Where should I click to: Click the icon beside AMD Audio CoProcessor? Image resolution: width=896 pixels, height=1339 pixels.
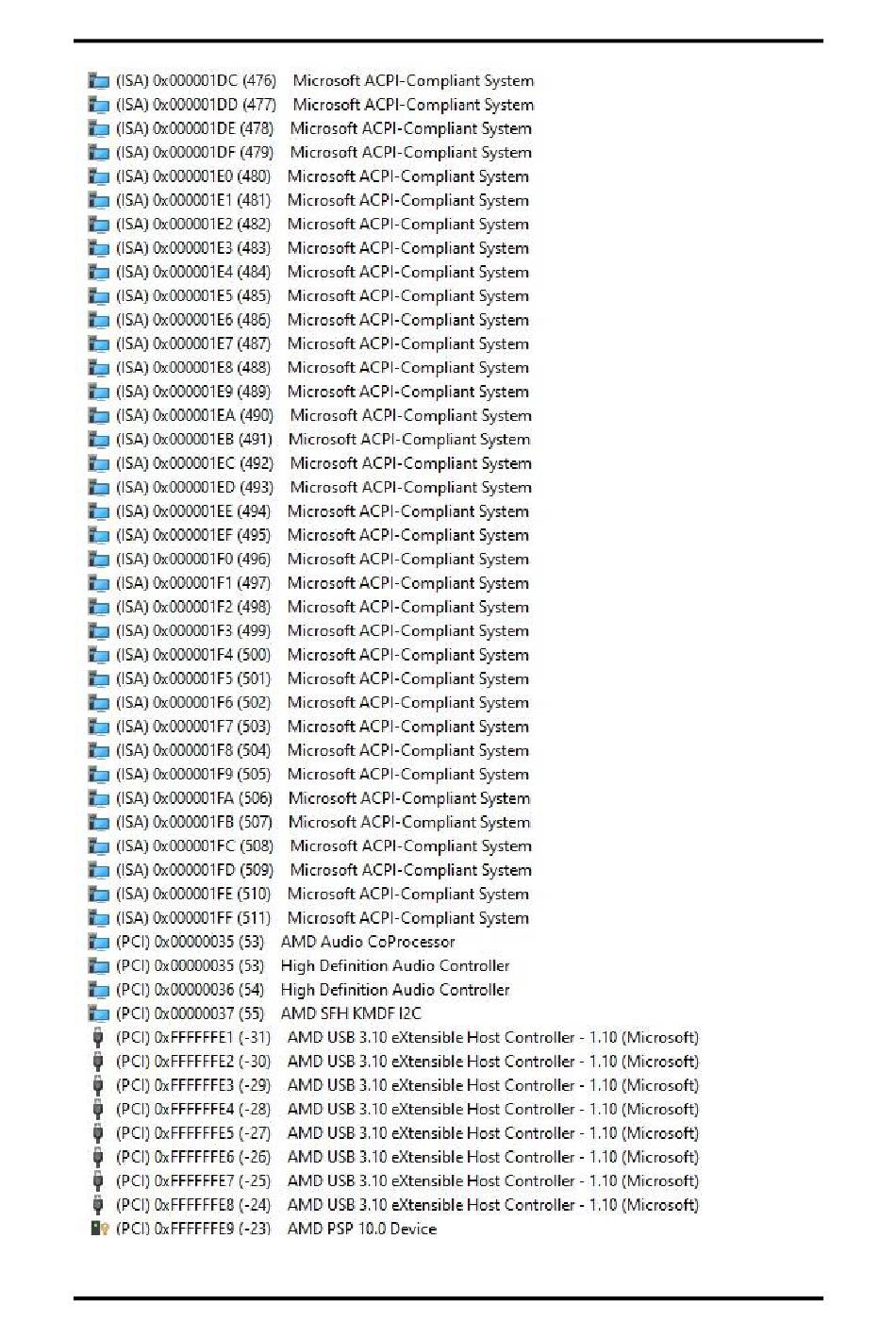click(98, 942)
